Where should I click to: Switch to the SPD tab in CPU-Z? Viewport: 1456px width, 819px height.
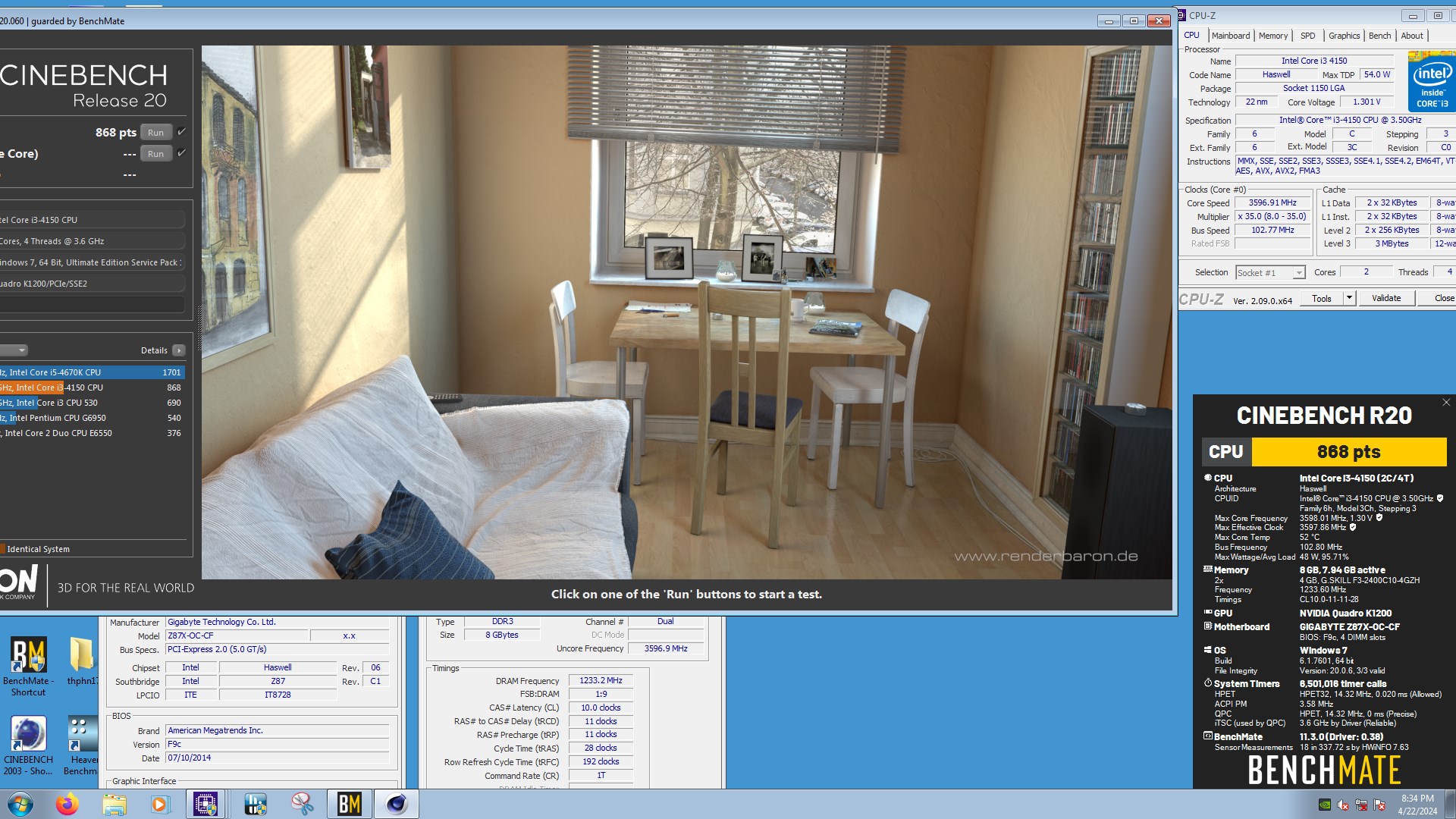1308,36
